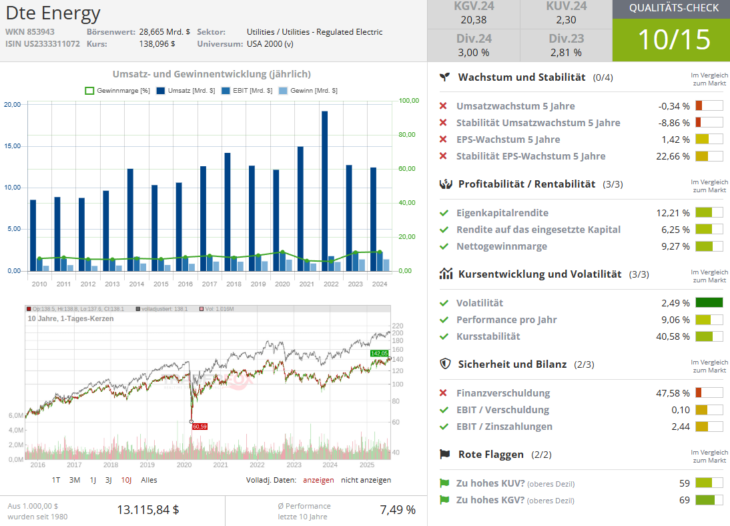Select the 3J chart time range

(x=108, y=480)
